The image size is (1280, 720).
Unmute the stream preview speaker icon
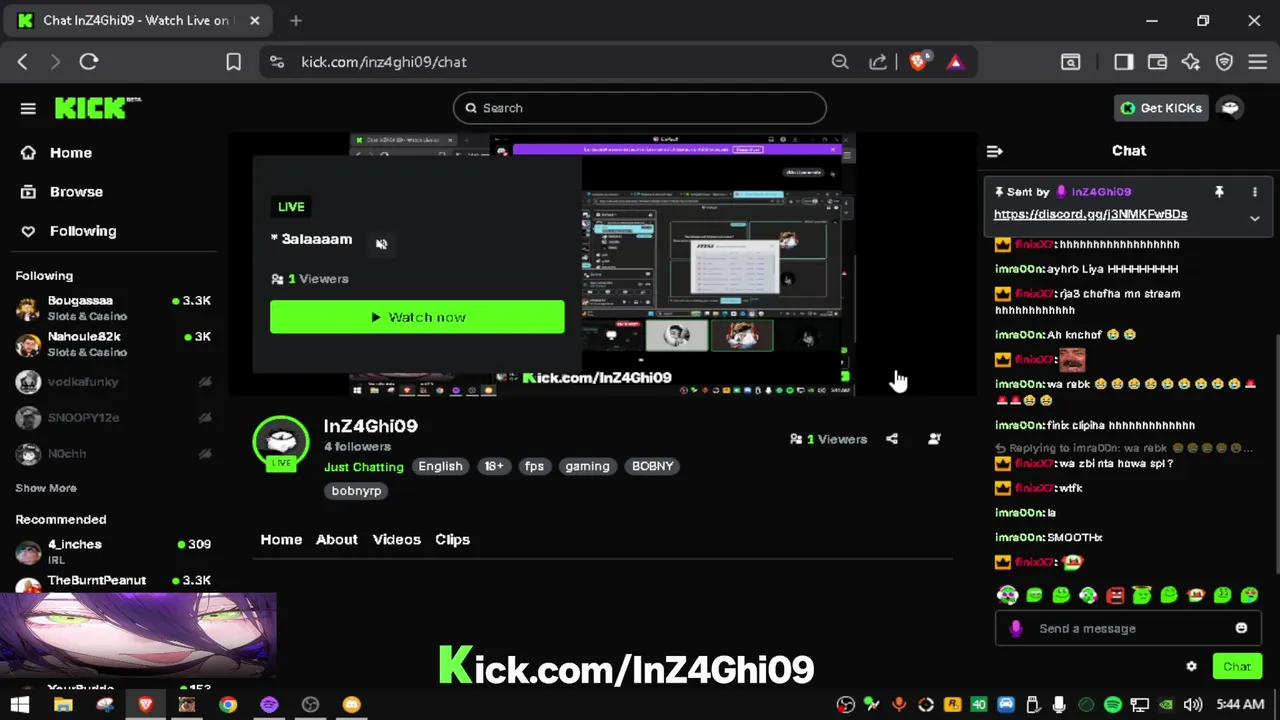click(381, 243)
